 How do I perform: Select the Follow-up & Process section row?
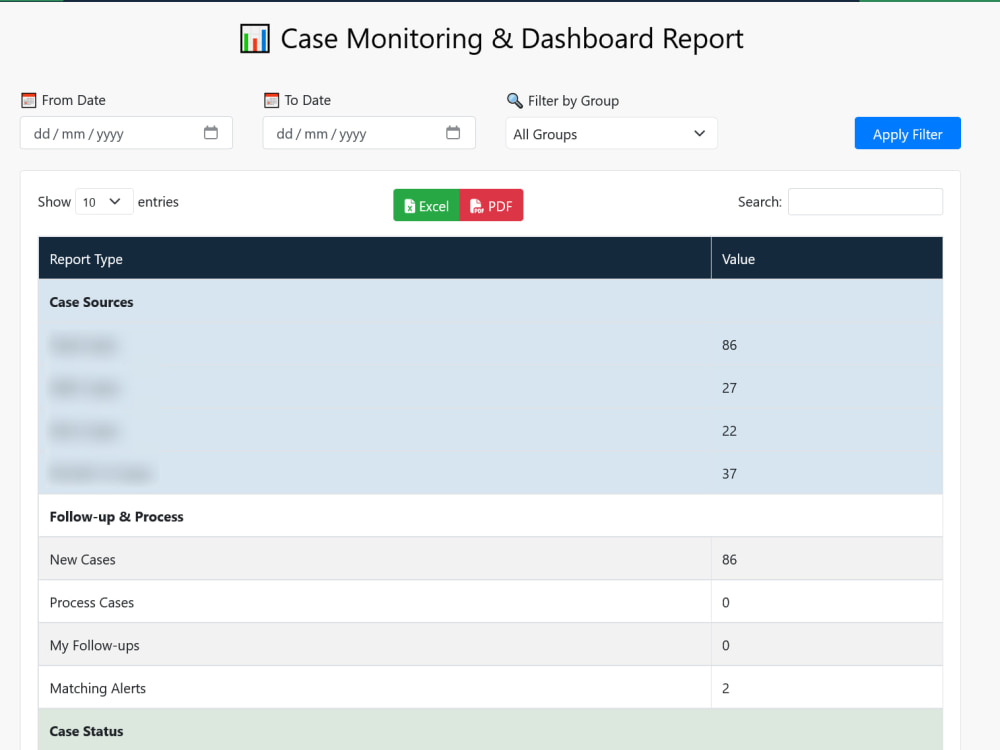pyautogui.click(x=490, y=516)
